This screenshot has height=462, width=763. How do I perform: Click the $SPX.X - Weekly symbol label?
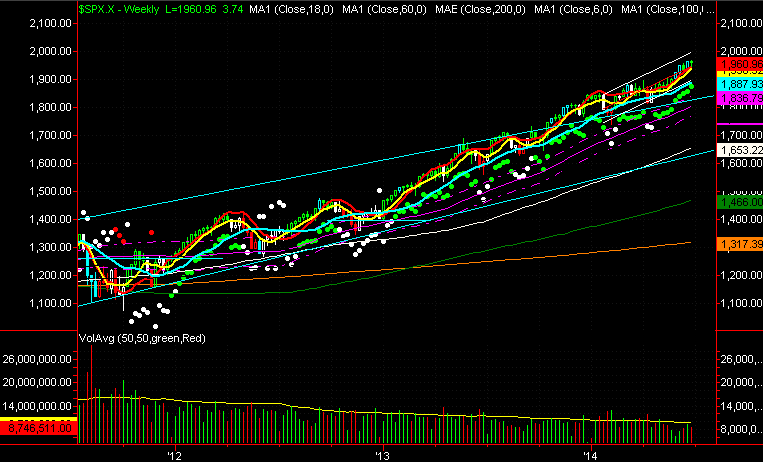[119, 9]
